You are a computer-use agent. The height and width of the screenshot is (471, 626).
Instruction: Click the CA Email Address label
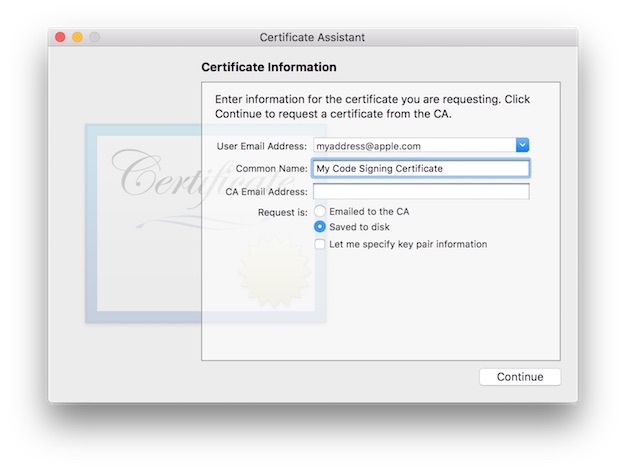[x=266, y=191]
